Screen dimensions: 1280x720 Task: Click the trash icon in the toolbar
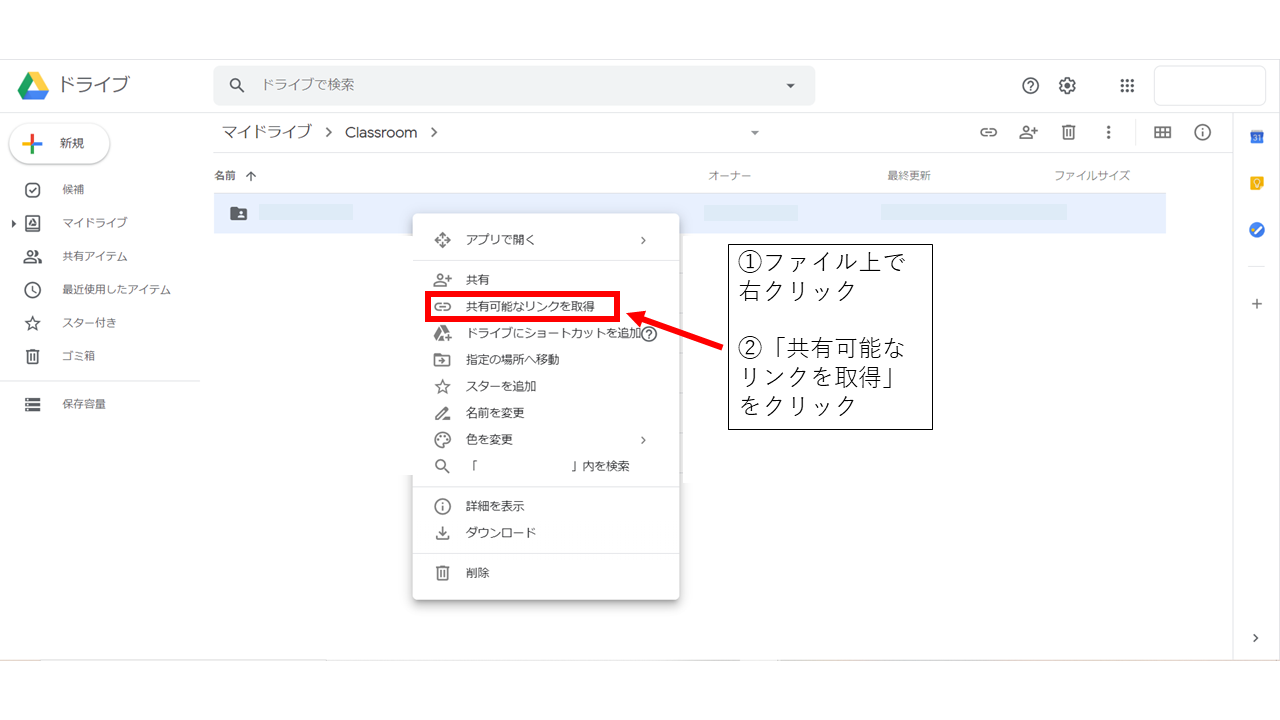point(1068,132)
